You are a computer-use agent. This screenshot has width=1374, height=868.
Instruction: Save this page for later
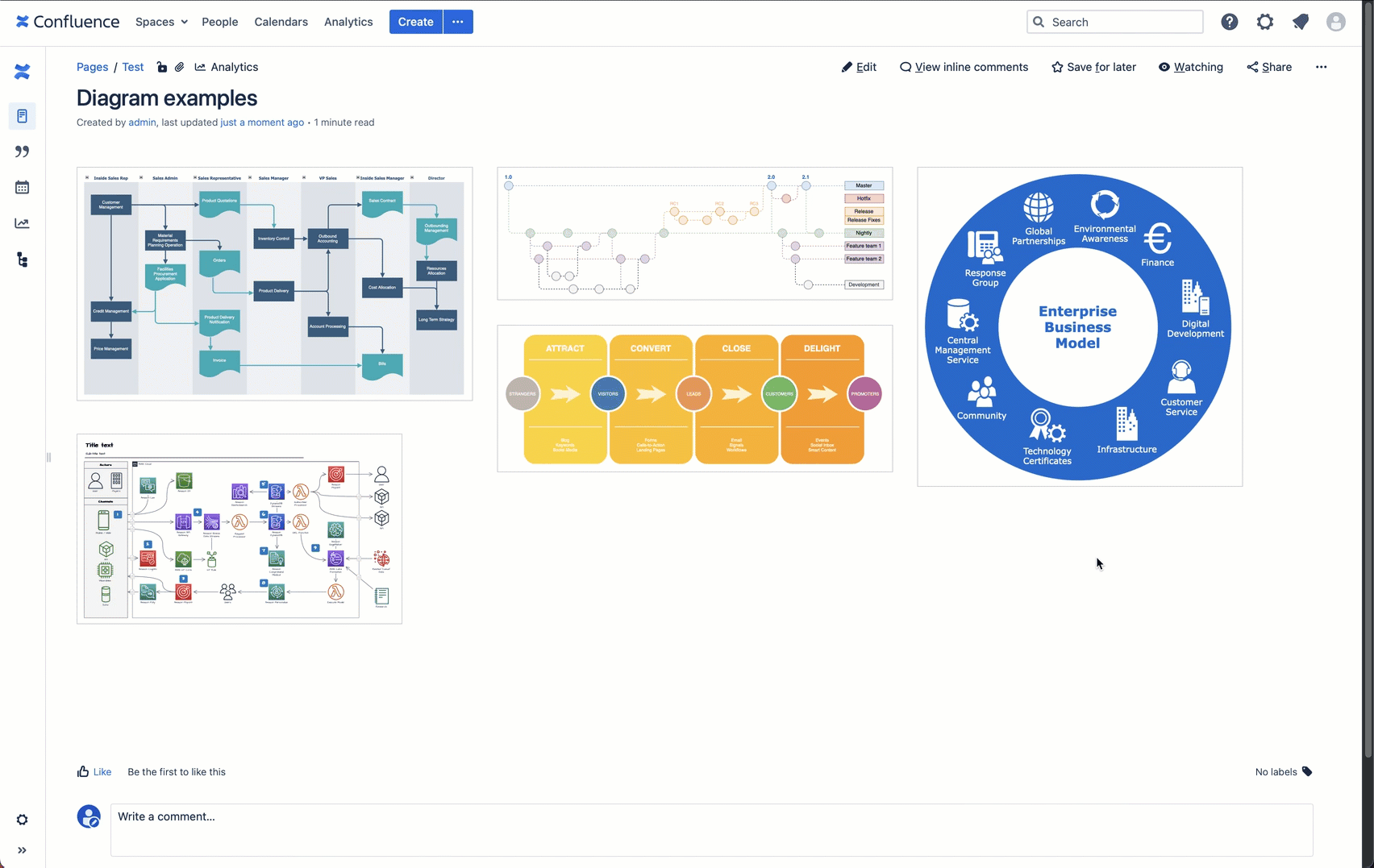(x=1093, y=67)
